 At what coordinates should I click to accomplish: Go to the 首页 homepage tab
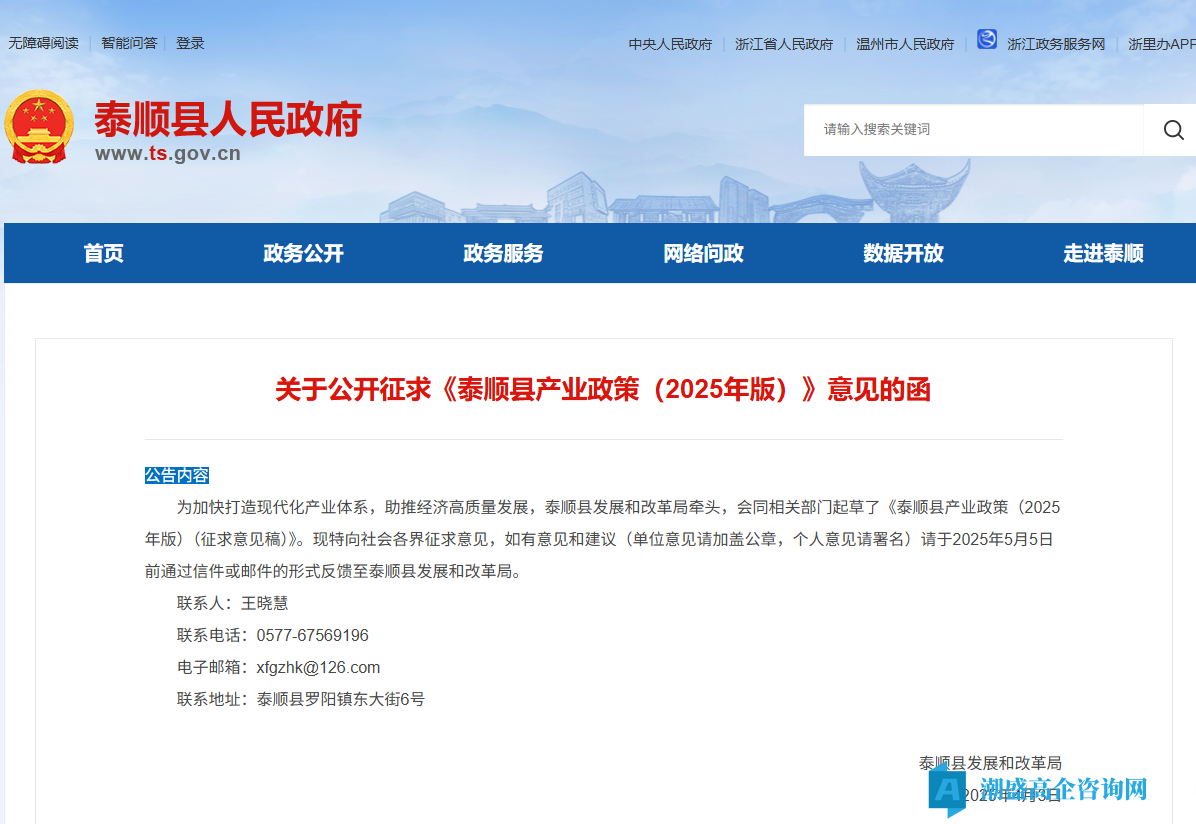coord(103,254)
